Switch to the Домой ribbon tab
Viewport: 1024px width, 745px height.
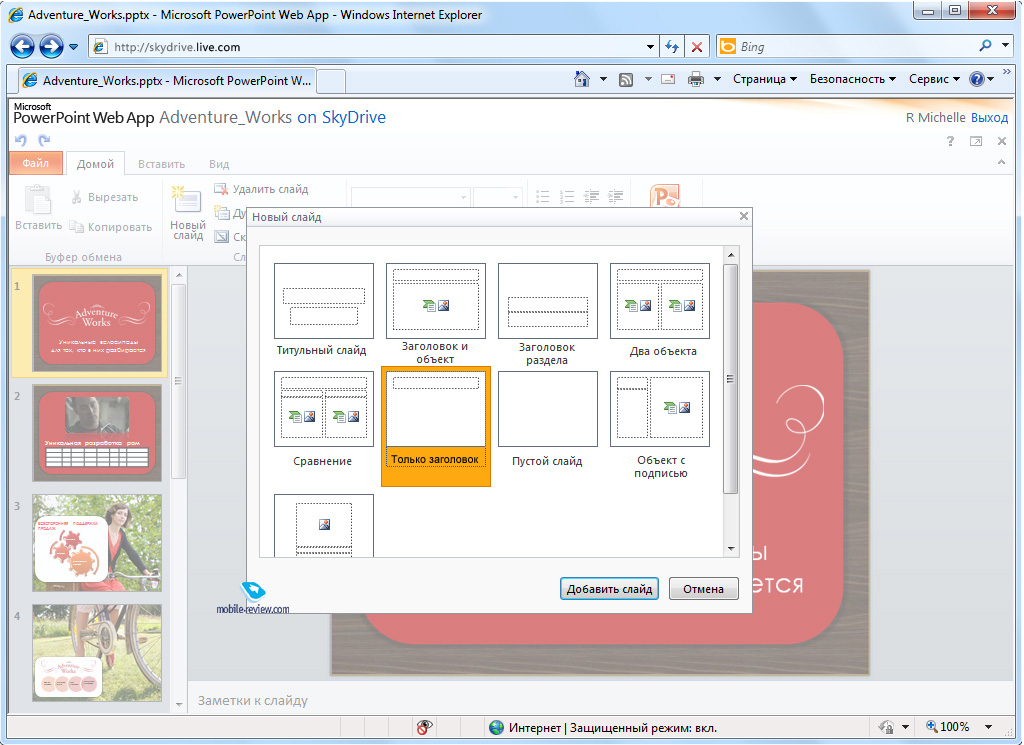click(95, 164)
